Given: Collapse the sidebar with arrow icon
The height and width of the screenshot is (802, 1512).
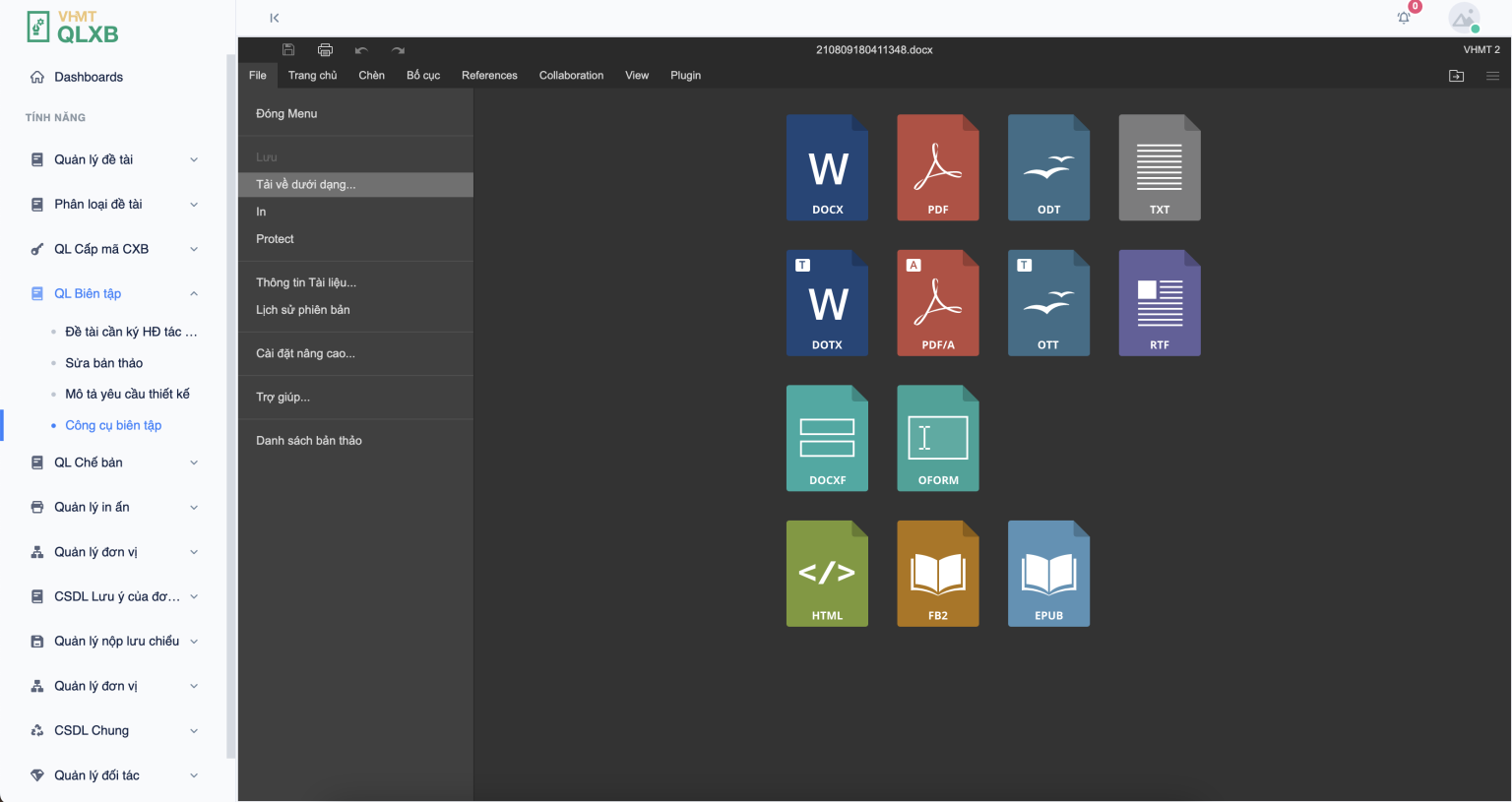Looking at the screenshot, I should [275, 18].
